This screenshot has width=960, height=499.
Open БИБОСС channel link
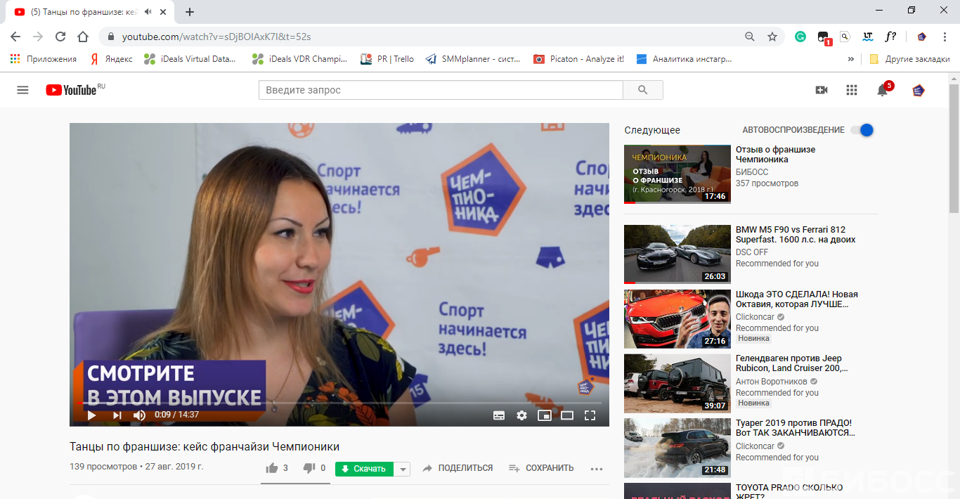(x=752, y=172)
